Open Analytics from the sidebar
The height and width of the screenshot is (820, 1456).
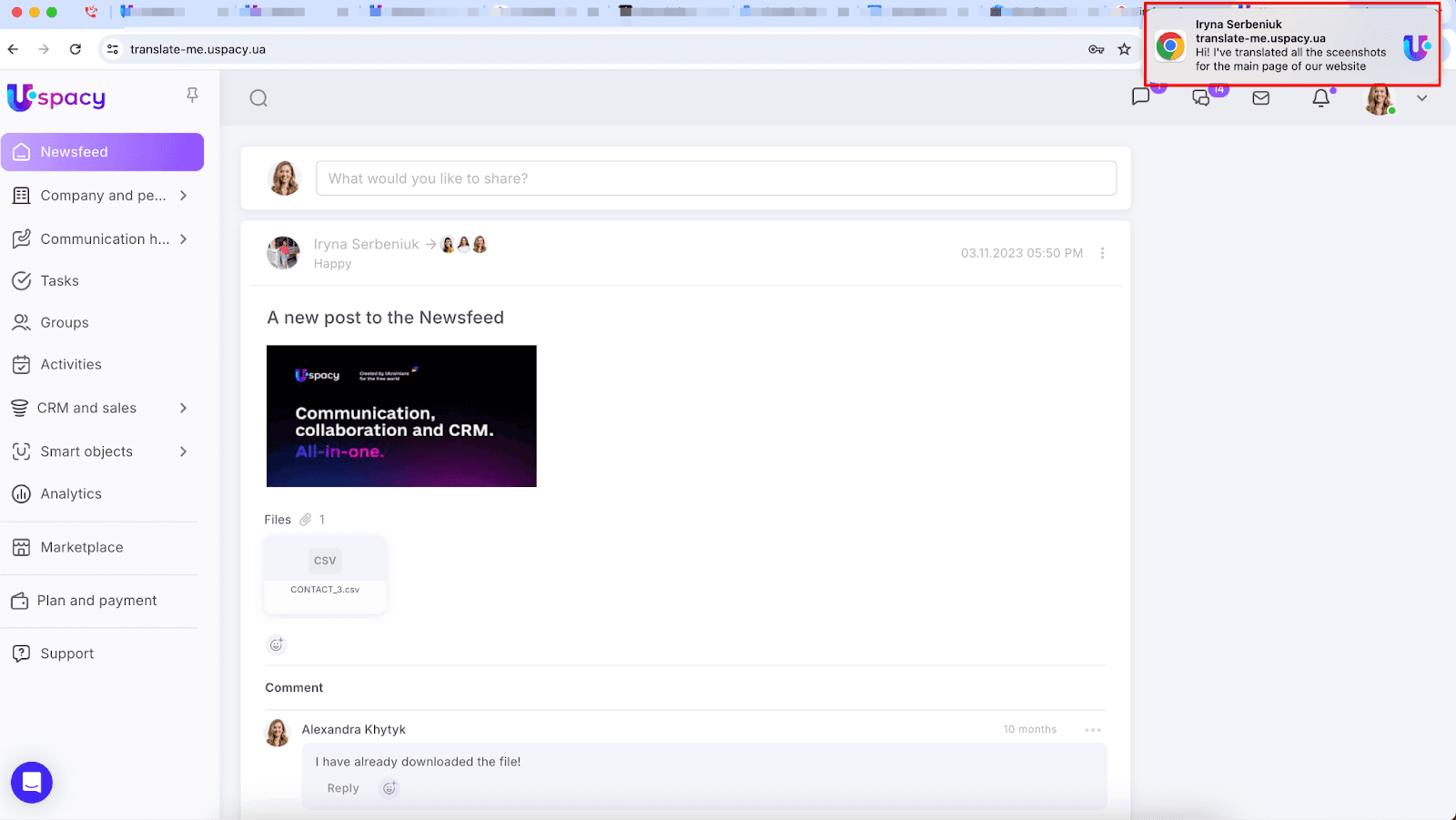71,494
